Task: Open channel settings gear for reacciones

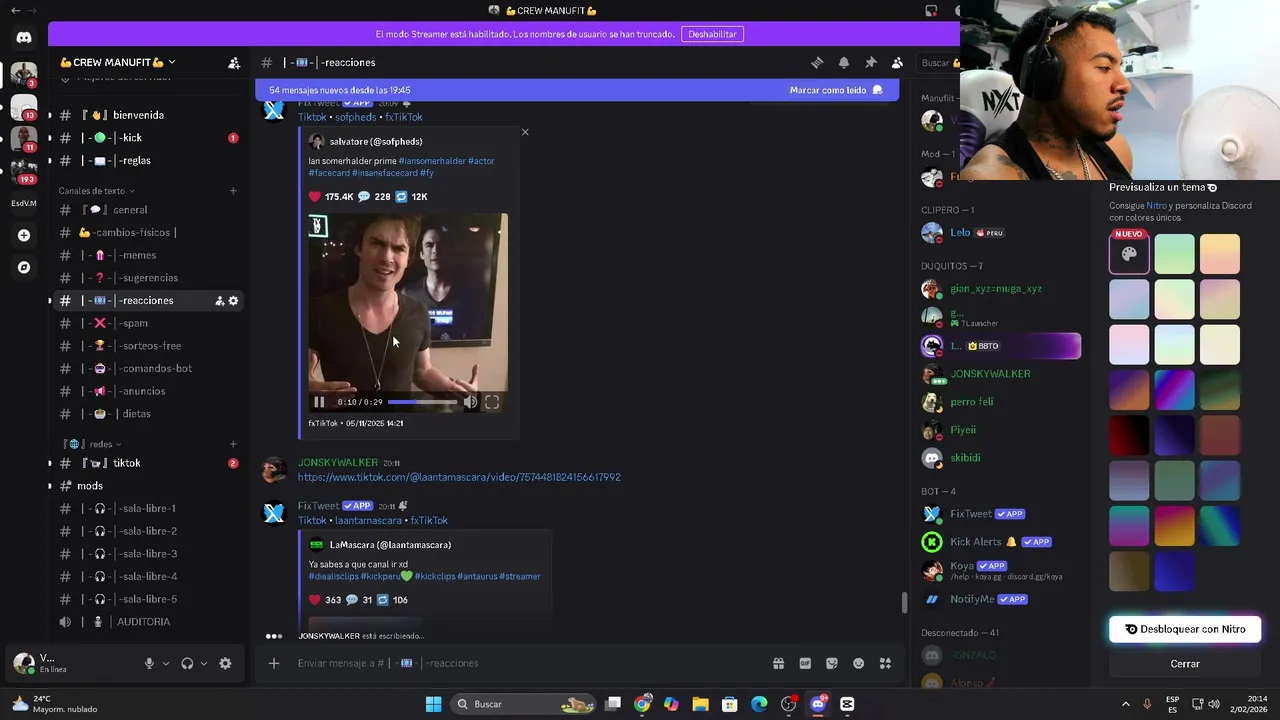Action: (x=234, y=301)
